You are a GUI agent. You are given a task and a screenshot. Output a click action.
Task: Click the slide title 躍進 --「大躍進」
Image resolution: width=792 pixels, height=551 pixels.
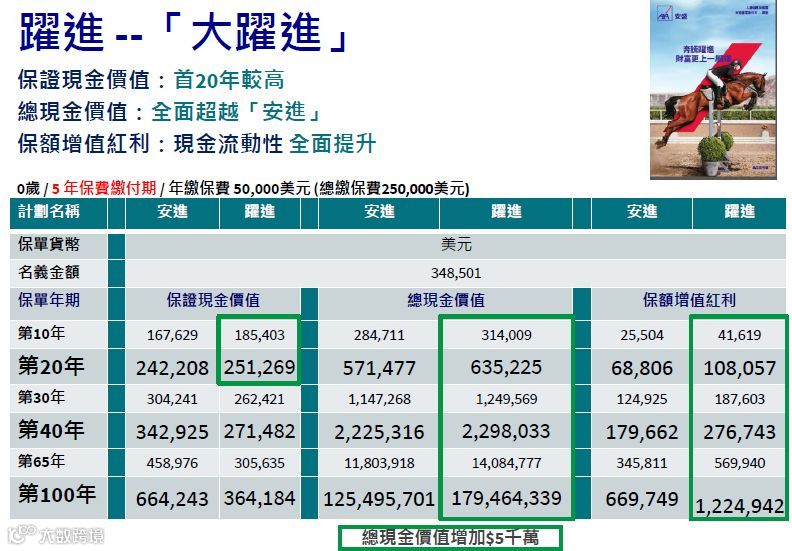point(184,32)
